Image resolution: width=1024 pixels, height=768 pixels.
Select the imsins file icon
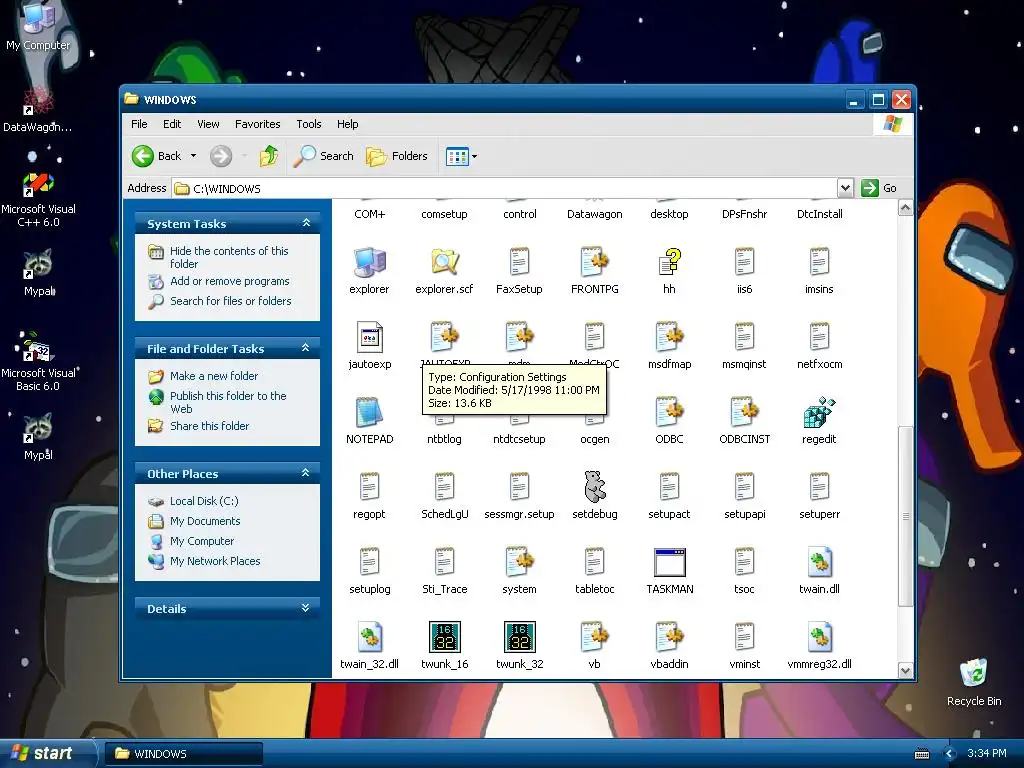click(819, 263)
